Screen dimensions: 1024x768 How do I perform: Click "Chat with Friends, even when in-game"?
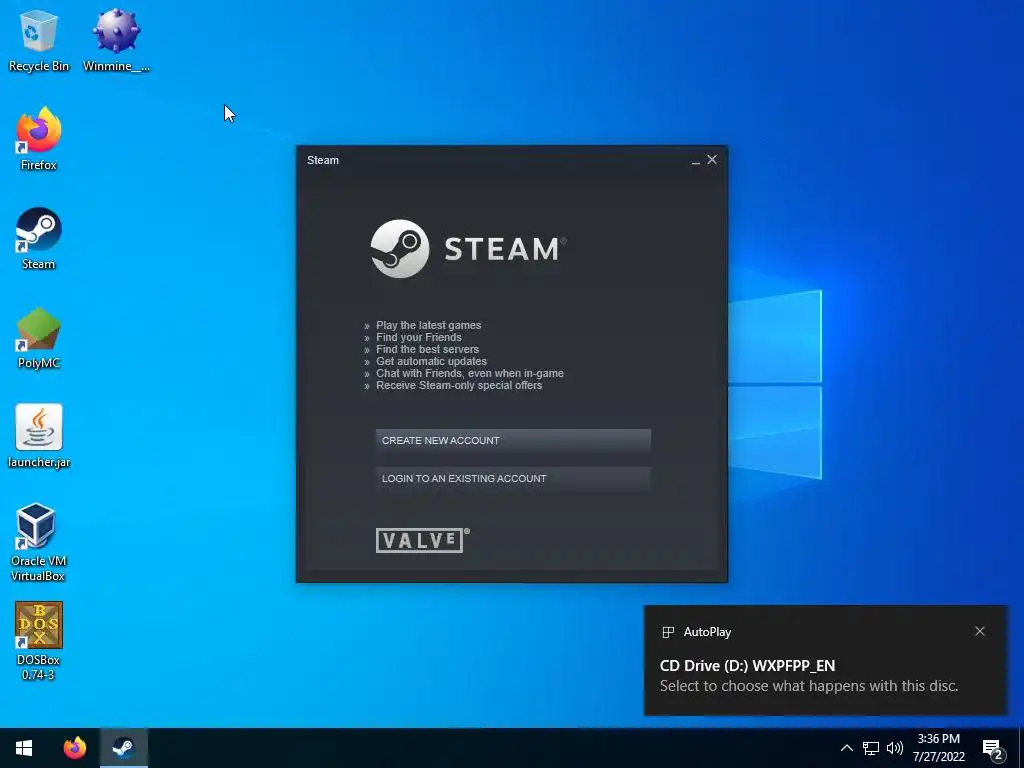[470, 374]
